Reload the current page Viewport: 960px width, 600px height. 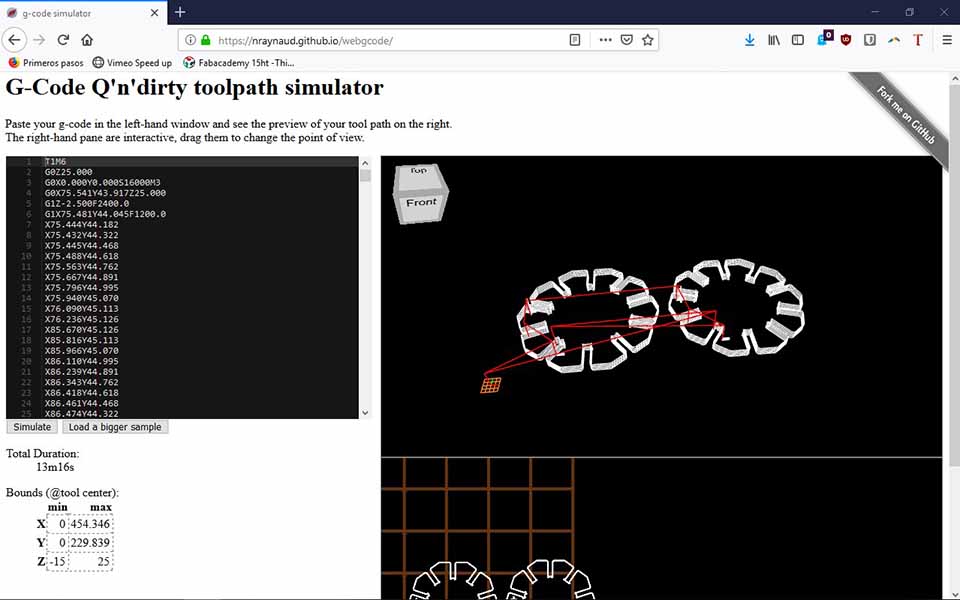pos(62,40)
